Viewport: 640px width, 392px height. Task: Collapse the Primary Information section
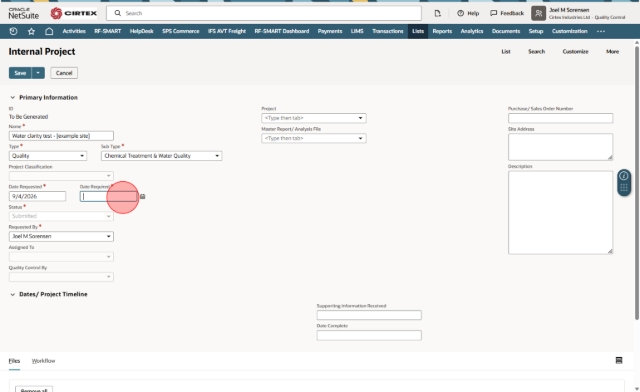click(x=12, y=97)
